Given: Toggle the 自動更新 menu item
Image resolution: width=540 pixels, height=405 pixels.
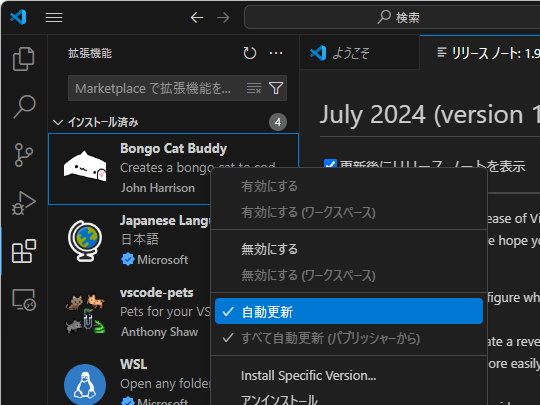Looking at the screenshot, I should coord(349,311).
